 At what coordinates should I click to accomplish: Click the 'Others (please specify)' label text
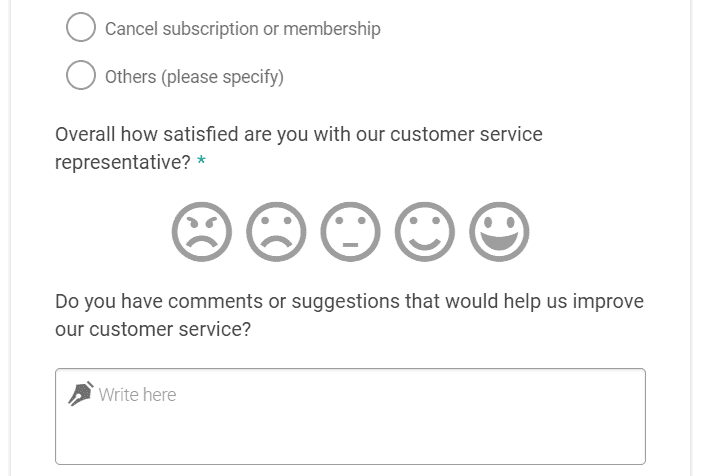(x=194, y=77)
